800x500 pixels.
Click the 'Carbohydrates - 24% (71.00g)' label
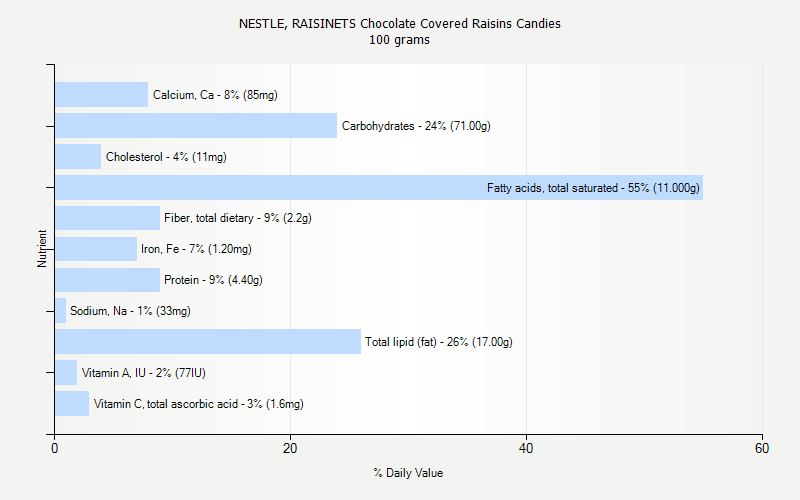(416, 126)
